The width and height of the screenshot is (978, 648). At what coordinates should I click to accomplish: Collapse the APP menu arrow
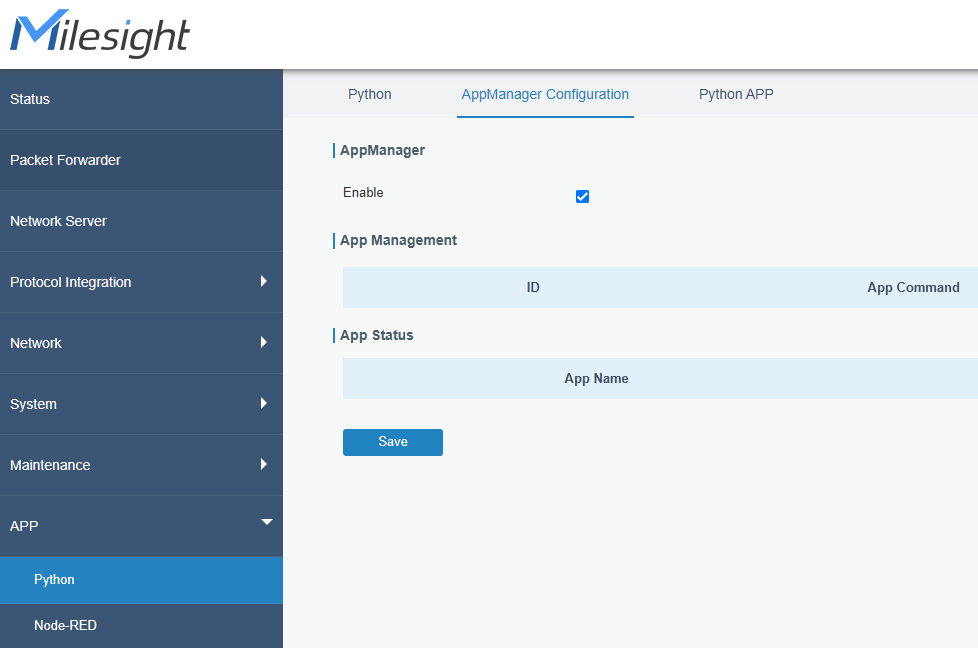click(x=266, y=522)
